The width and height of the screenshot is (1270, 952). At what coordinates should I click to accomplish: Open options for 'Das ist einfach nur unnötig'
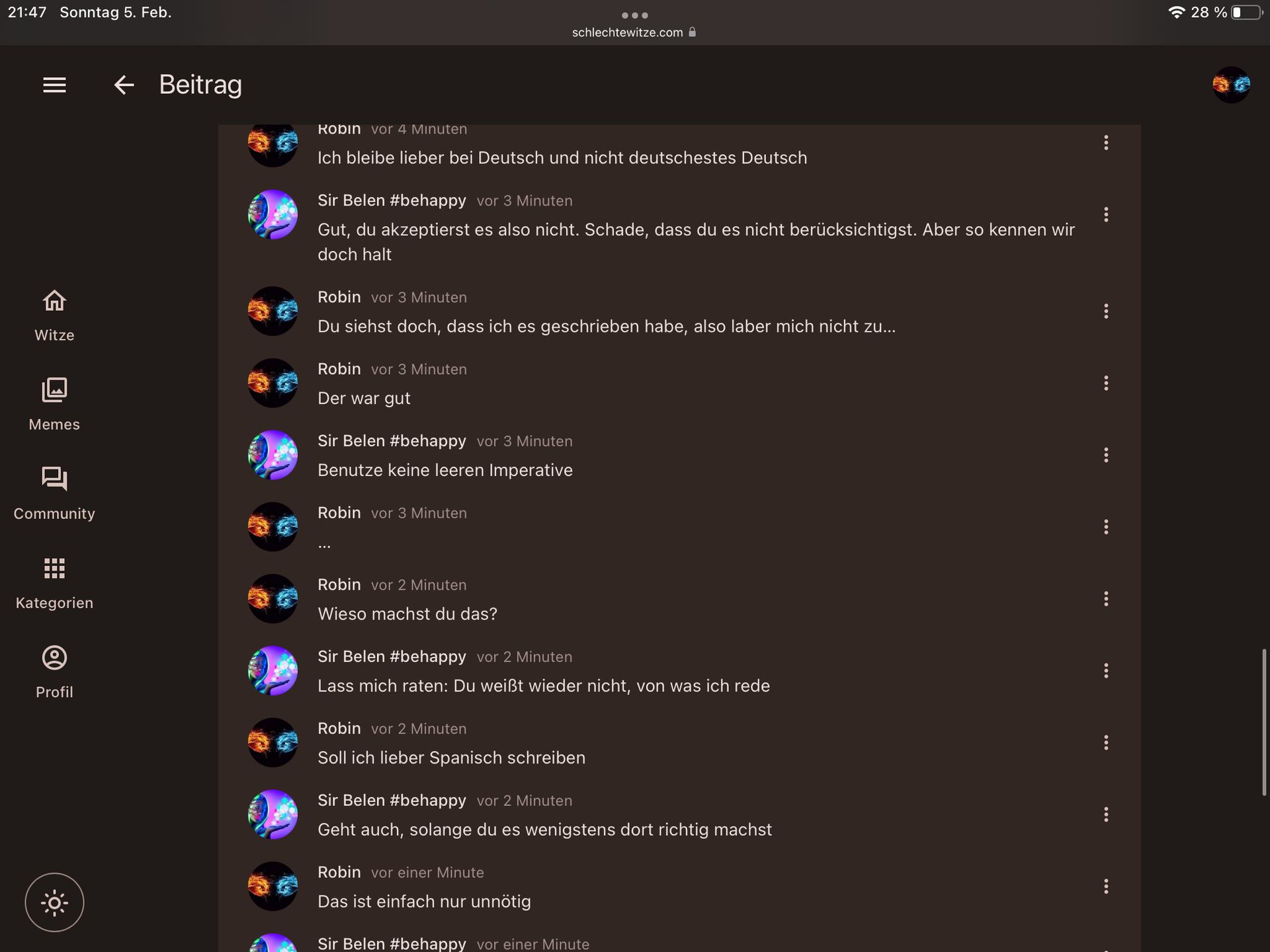point(1106,887)
